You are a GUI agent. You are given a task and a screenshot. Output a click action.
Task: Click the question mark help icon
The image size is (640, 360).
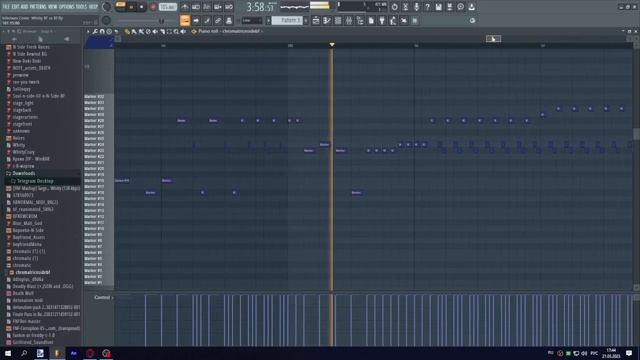[x=427, y=7]
